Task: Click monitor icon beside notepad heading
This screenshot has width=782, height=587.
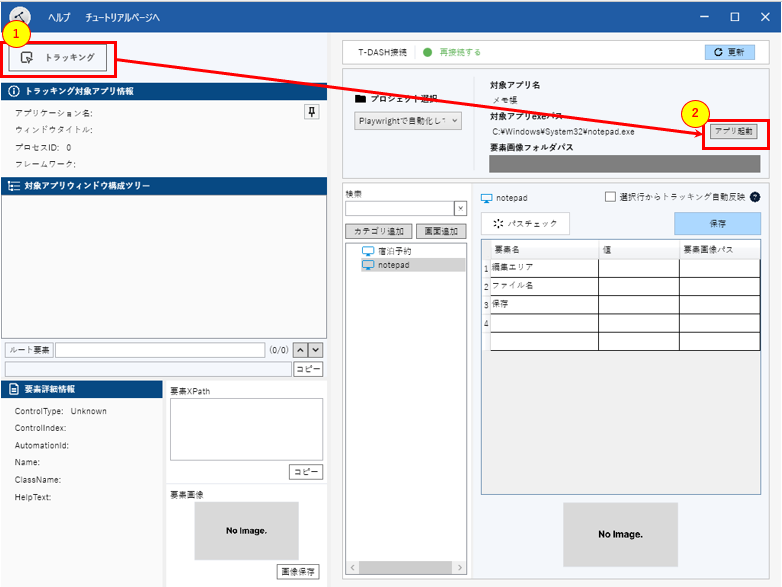Action: point(486,198)
